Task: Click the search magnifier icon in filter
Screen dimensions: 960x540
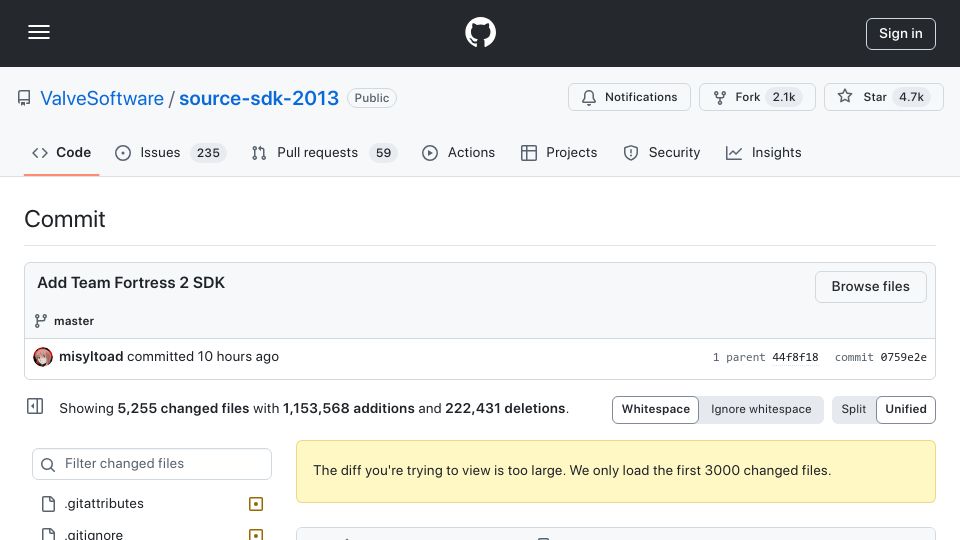Action: pyautogui.click(x=48, y=465)
